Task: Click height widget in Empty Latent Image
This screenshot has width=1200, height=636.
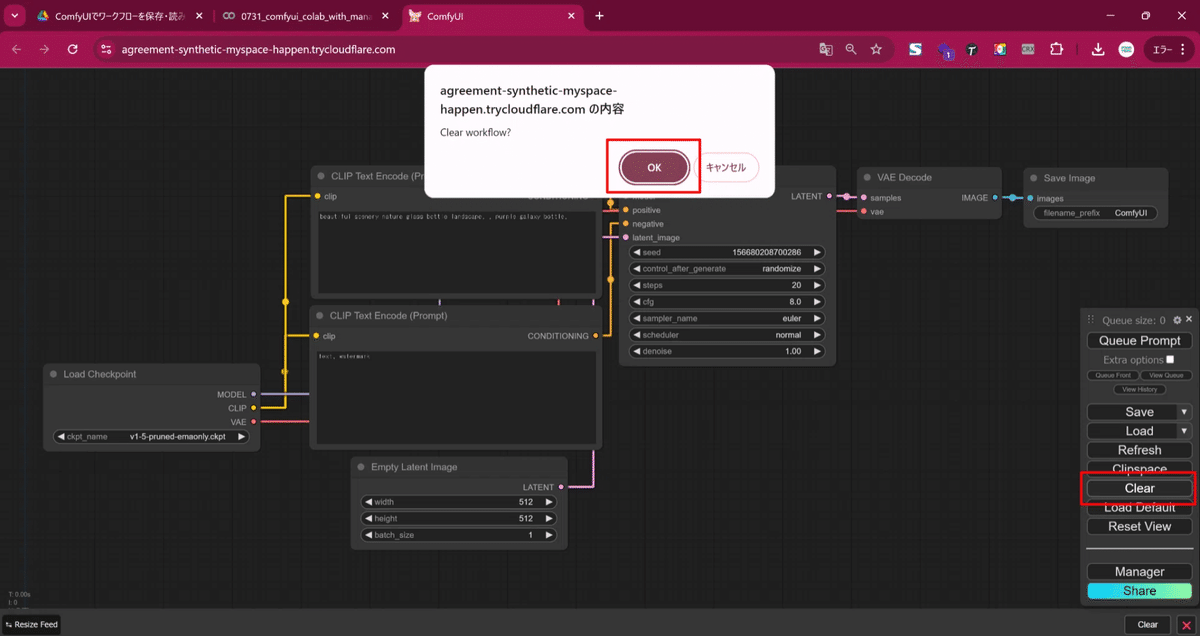Action: coord(460,519)
